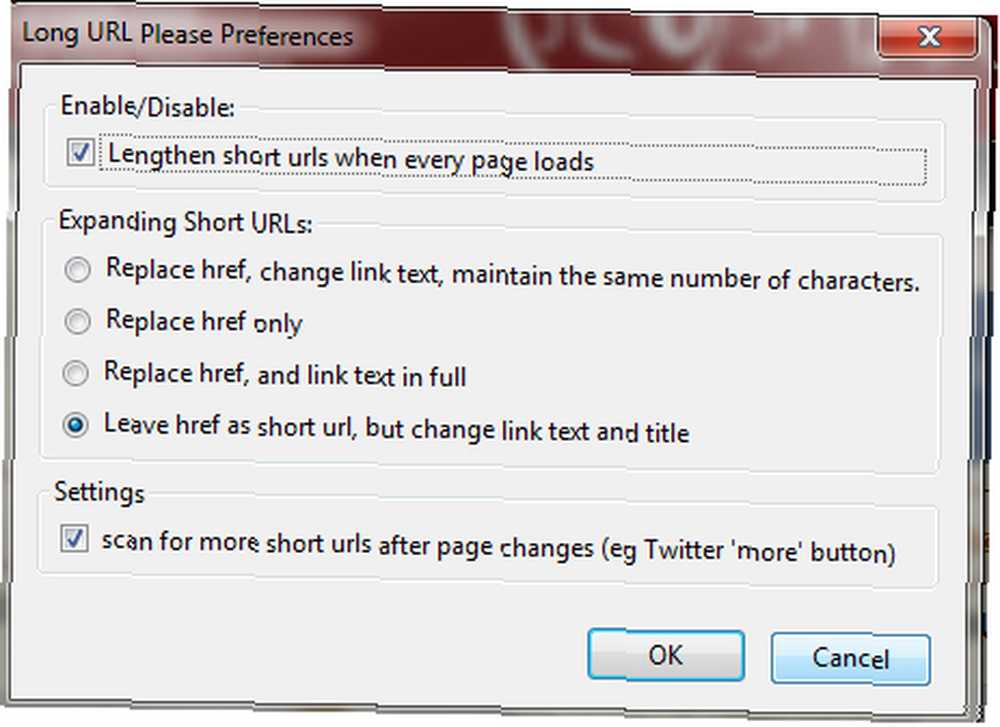The image size is (1000, 727).
Task: Click the 'Expanding Short URLs:' group heading
Action: [x=186, y=223]
